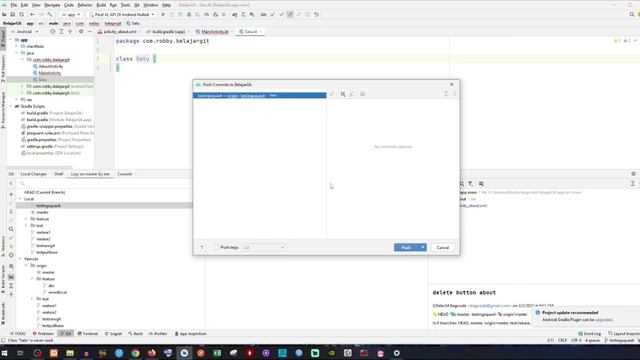Screen dimensions: 640x360
Task: Open the Help menu
Action: coord(167,5)
